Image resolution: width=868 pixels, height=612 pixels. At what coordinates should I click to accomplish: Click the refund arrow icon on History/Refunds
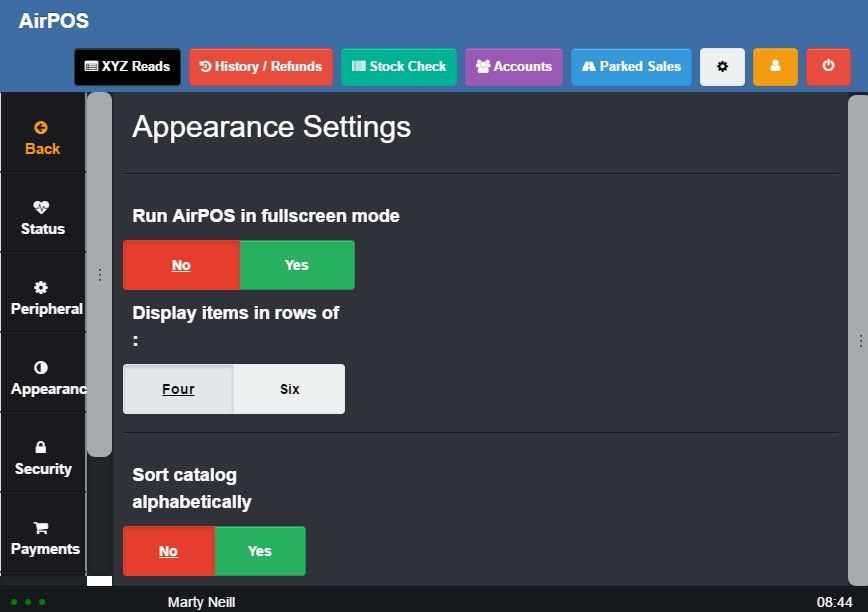206,67
